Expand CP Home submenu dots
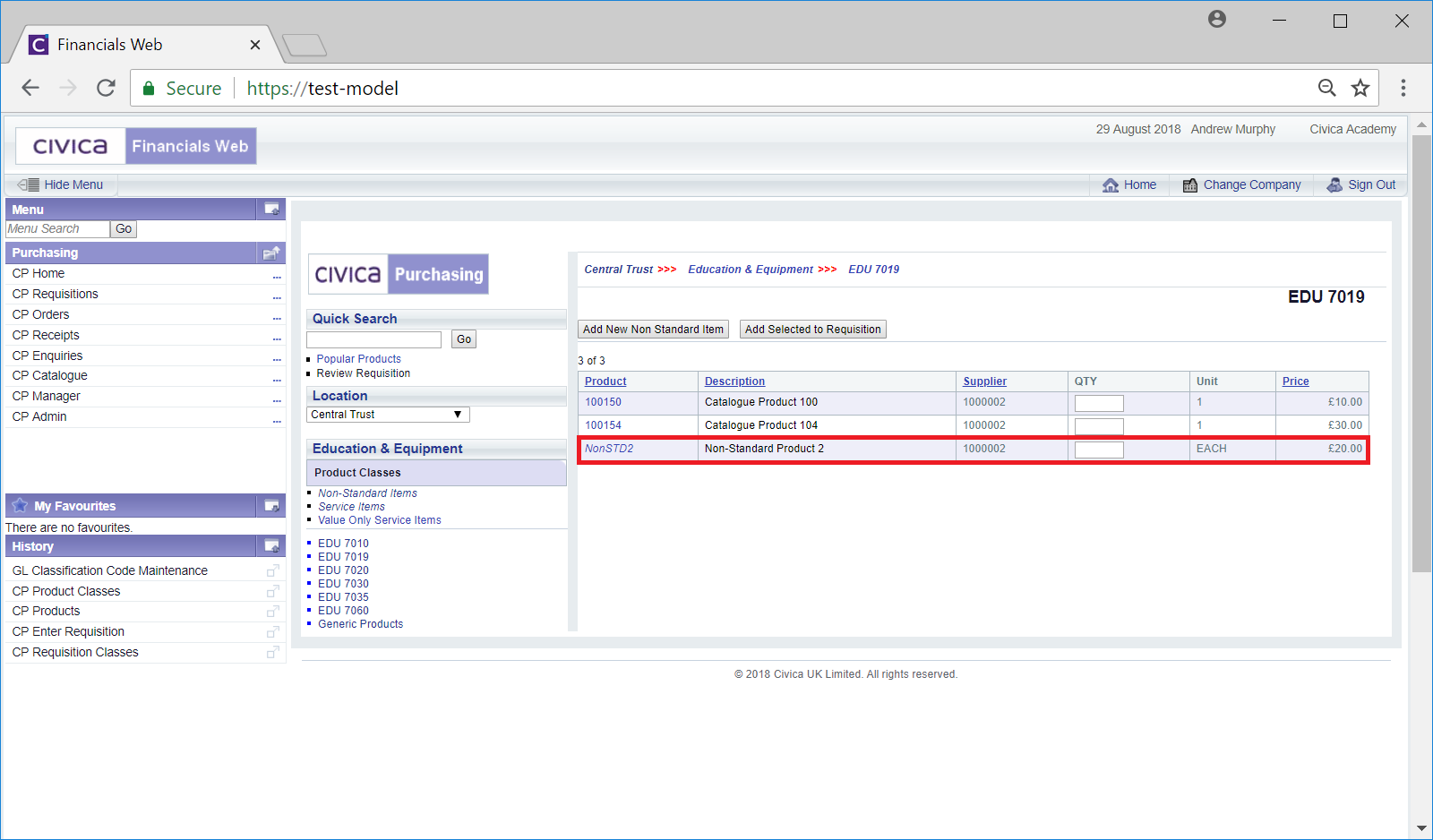Viewport: 1433px width, 840px height. (277, 276)
